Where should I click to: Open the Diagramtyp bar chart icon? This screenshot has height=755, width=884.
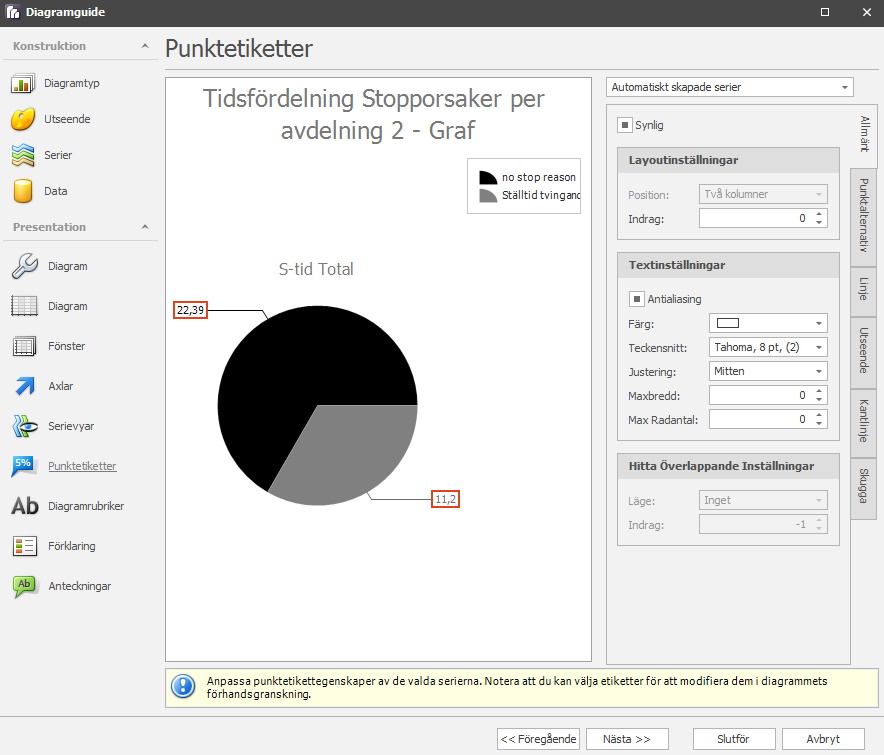(x=23, y=83)
